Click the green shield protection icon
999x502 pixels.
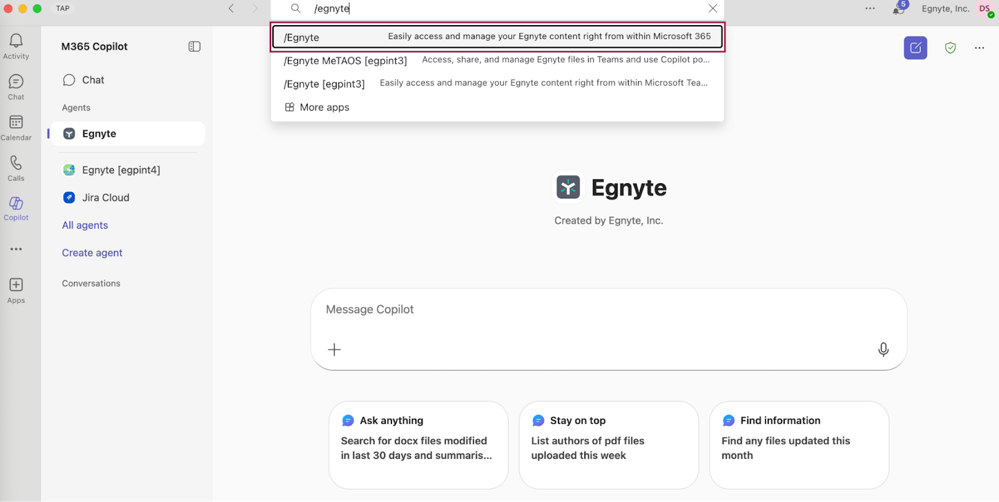(950, 48)
